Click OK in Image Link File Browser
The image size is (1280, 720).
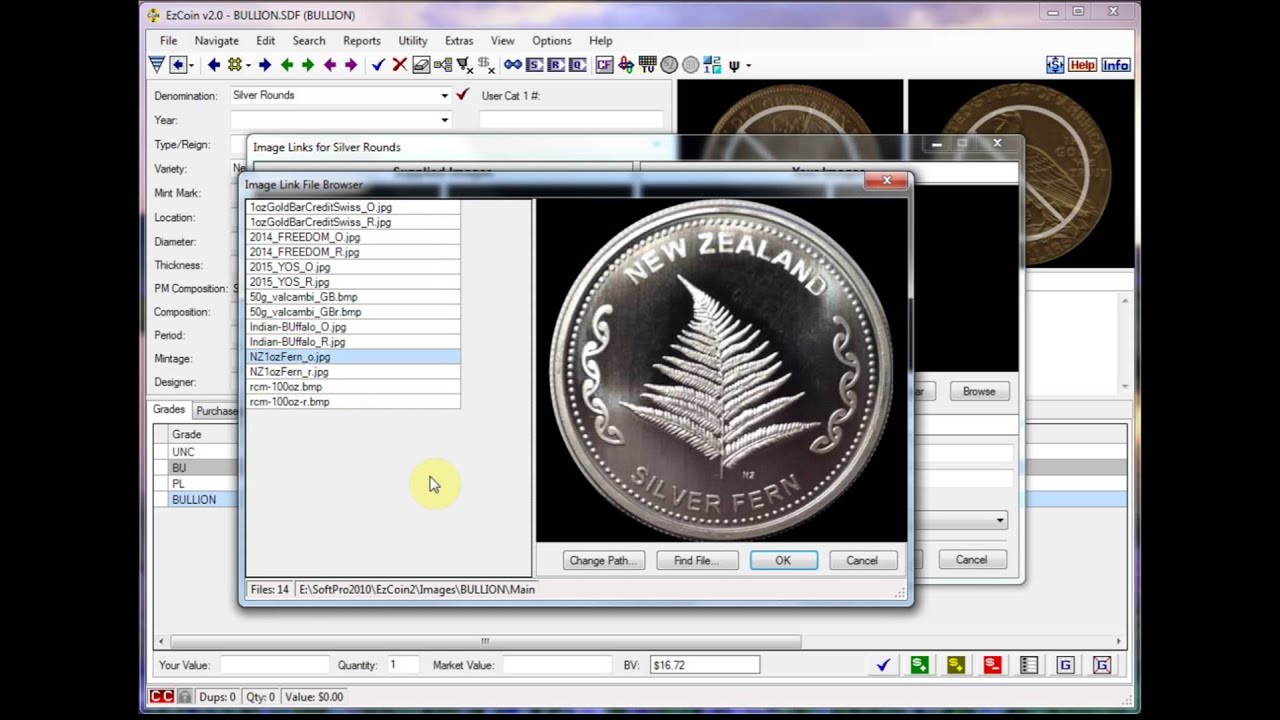point(783,561)
